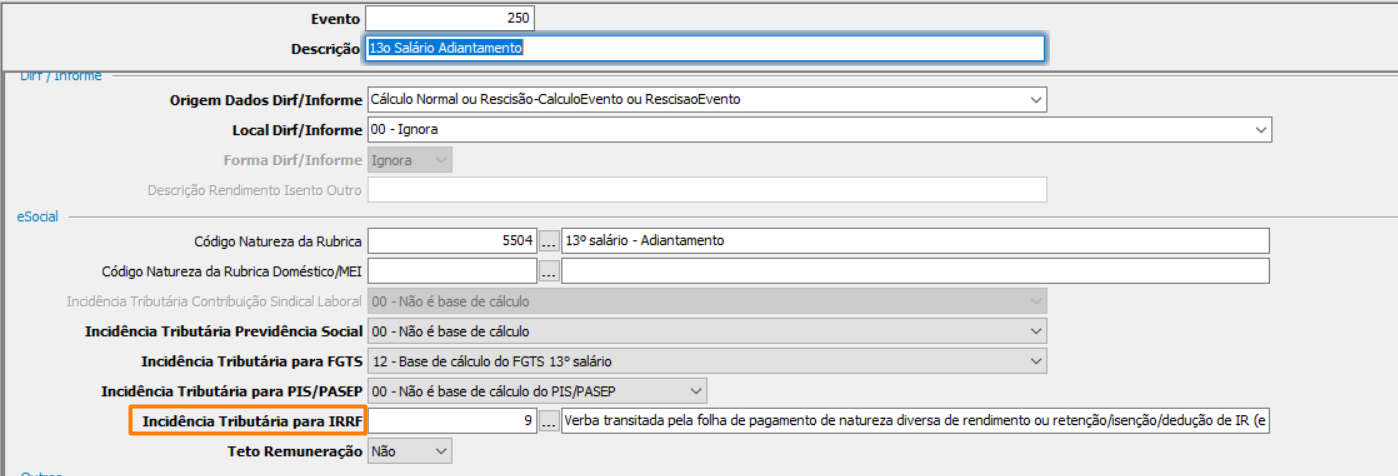Viewport: 1398px width, 476px height.
Task: Click the '13º salário - Adiantamento' description field
Action: tap(915, 241)
